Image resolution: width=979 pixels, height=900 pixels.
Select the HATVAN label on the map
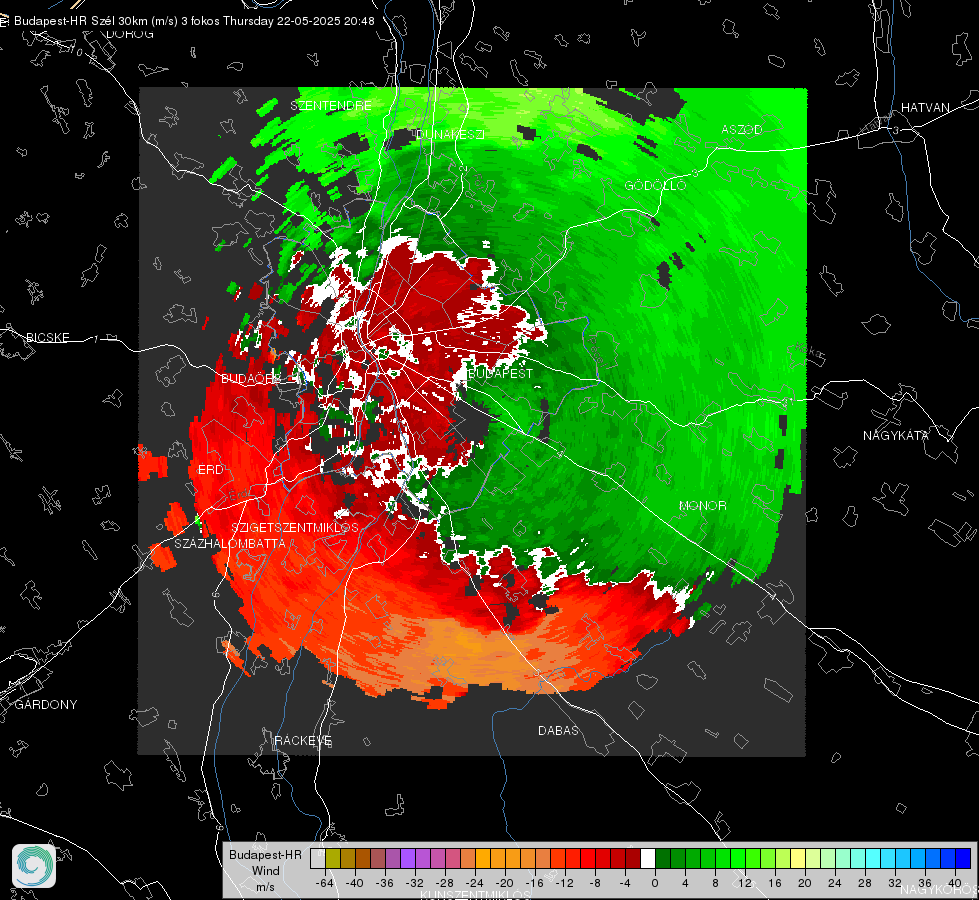tap(925, 107)
